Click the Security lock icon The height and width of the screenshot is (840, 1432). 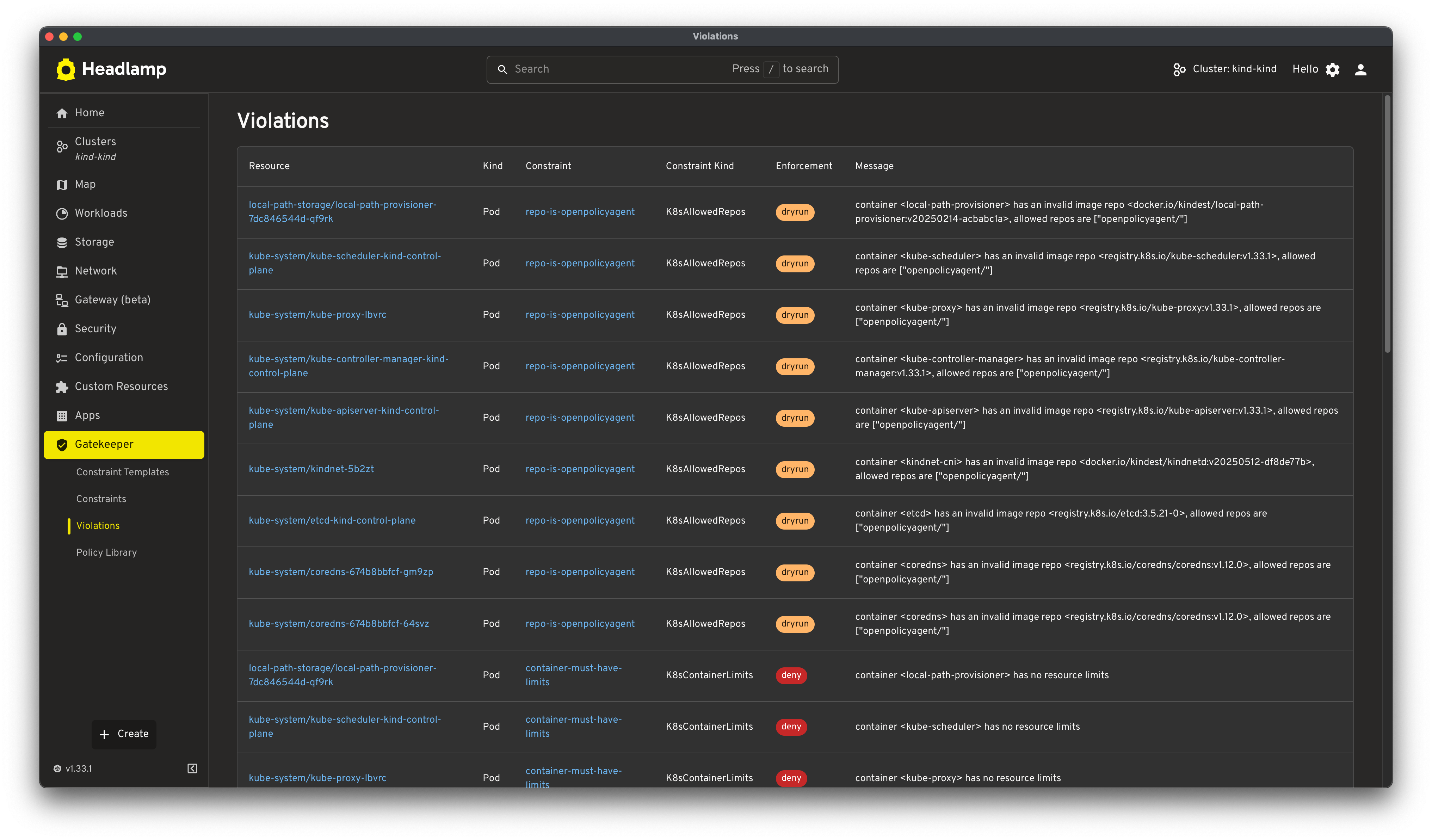(x=62, y=329)
